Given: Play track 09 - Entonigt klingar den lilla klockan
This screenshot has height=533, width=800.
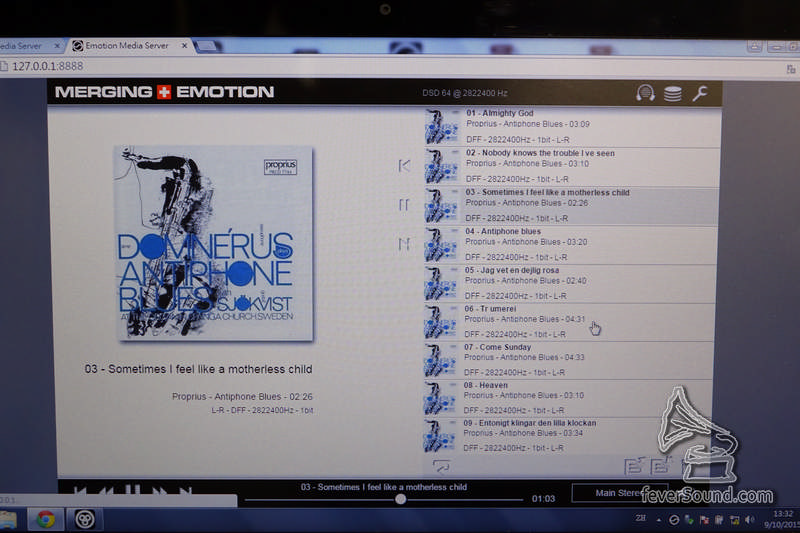Looking at the screenshot, I should click(x=567, y=436).
